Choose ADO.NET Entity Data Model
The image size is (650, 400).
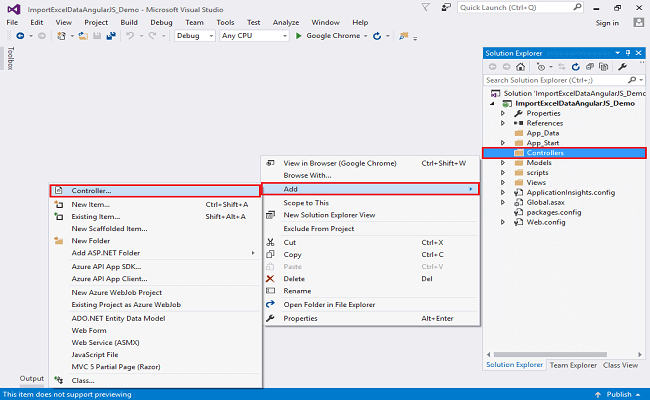pos(155,318)
